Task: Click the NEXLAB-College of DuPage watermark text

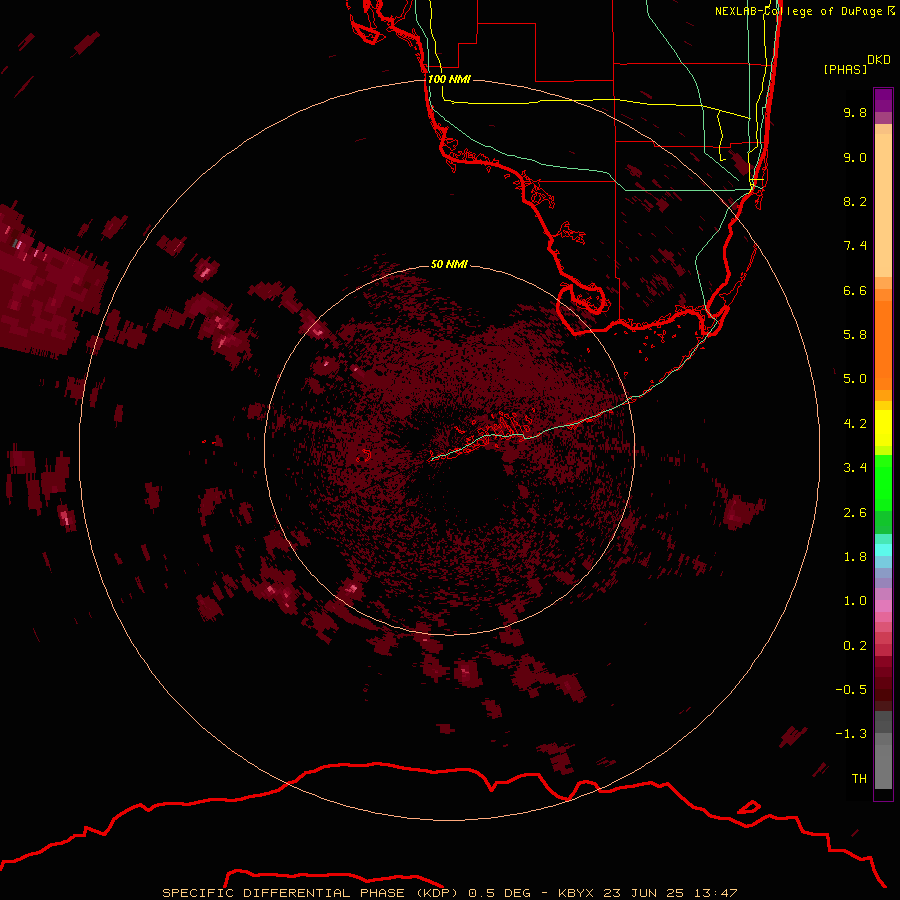Action: point(798,11)
